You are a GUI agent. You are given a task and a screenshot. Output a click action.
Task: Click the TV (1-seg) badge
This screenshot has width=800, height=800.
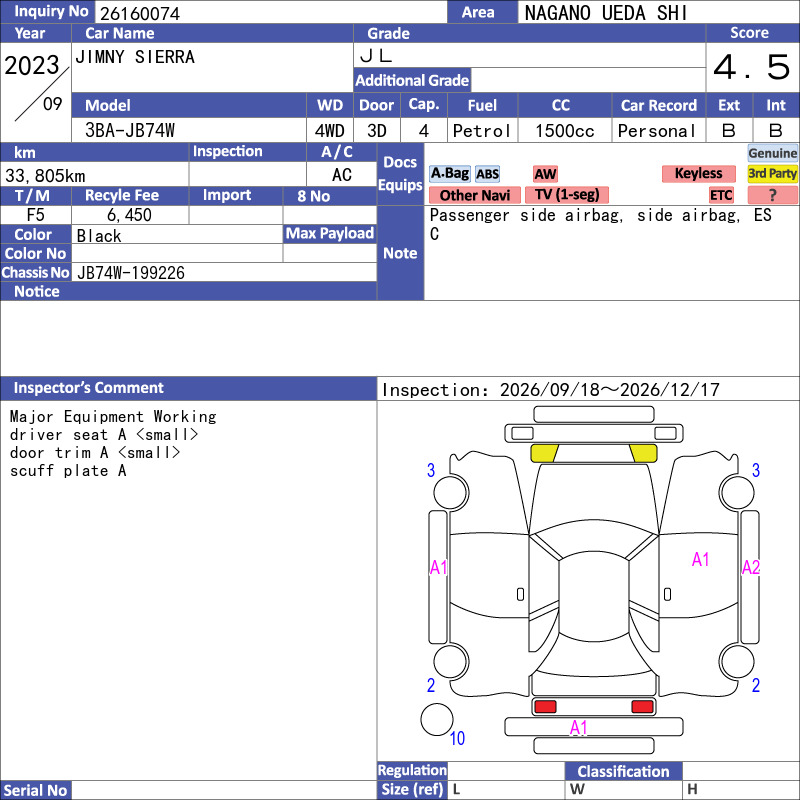(x=567, y=195)
